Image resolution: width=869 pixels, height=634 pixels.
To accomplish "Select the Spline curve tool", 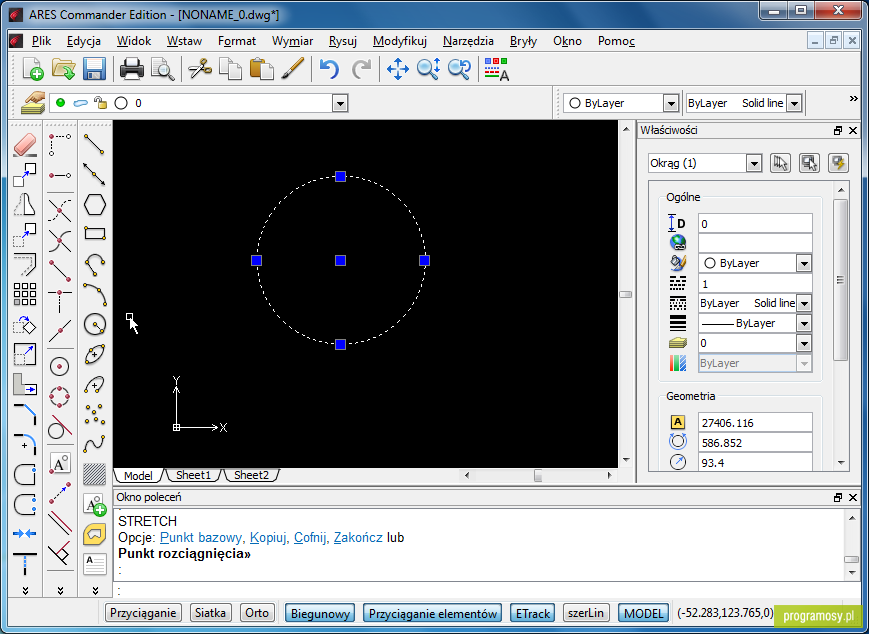I will click(95, 444).
